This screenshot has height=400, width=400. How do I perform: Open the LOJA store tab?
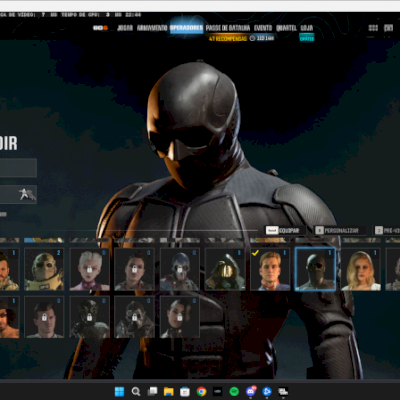click(307, 28)
